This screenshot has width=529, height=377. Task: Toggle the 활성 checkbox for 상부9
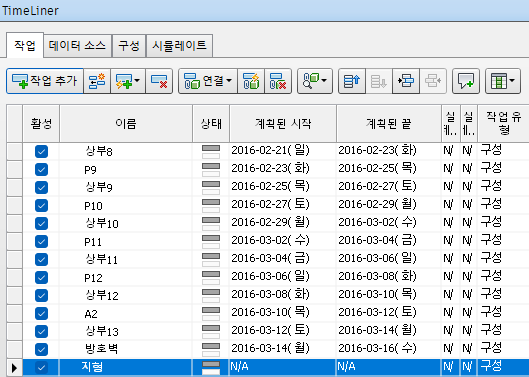(x=41, y=187)
